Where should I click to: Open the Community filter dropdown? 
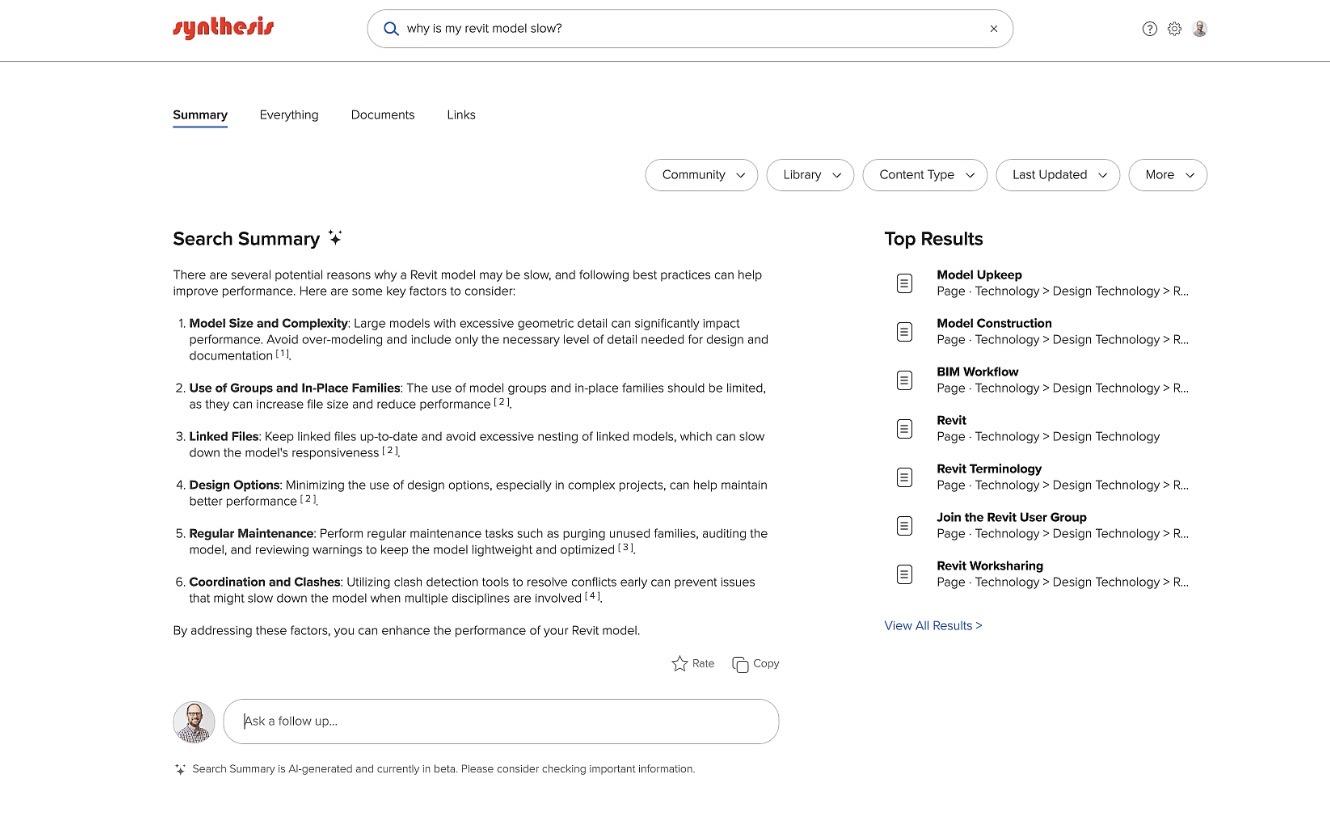(x=700, y=173)
